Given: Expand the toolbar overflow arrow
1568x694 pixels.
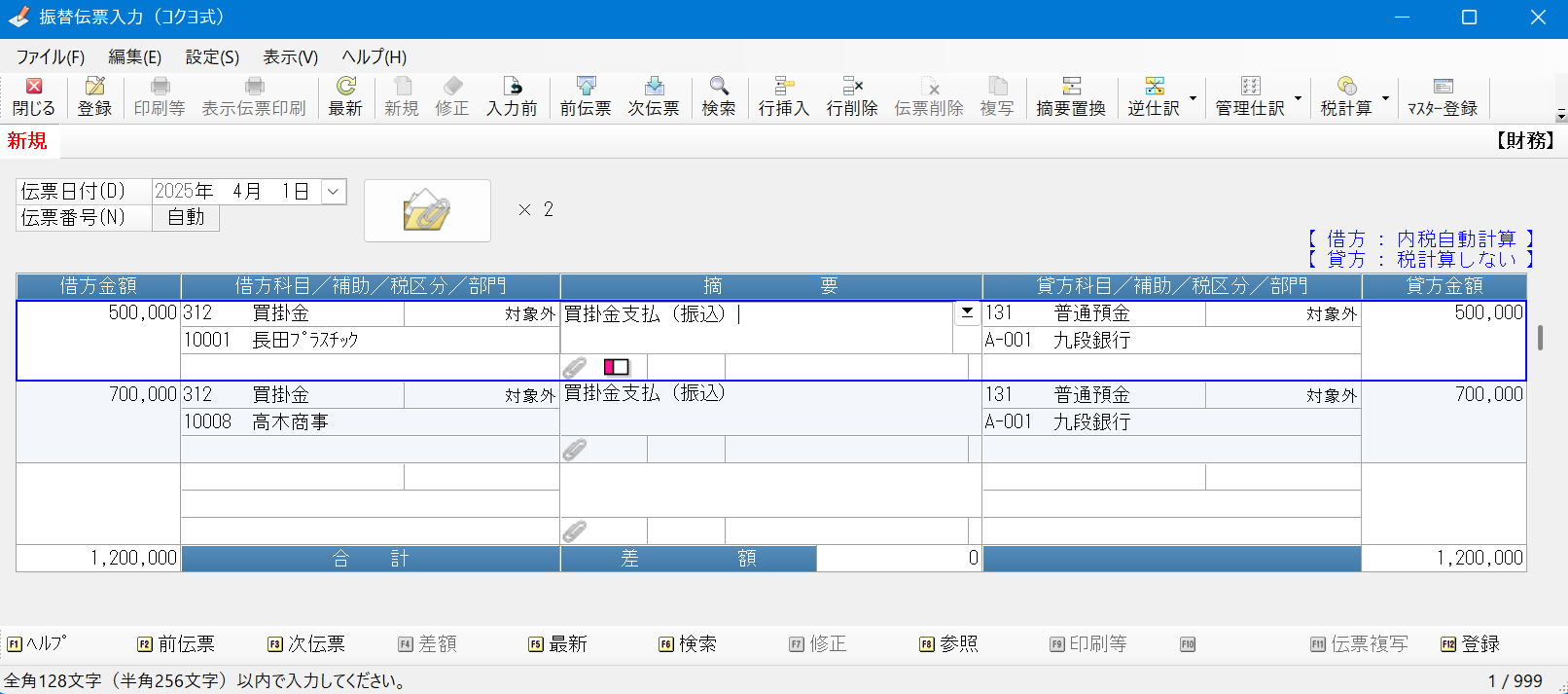Looking at the screenshot, I should (1560, 115).
